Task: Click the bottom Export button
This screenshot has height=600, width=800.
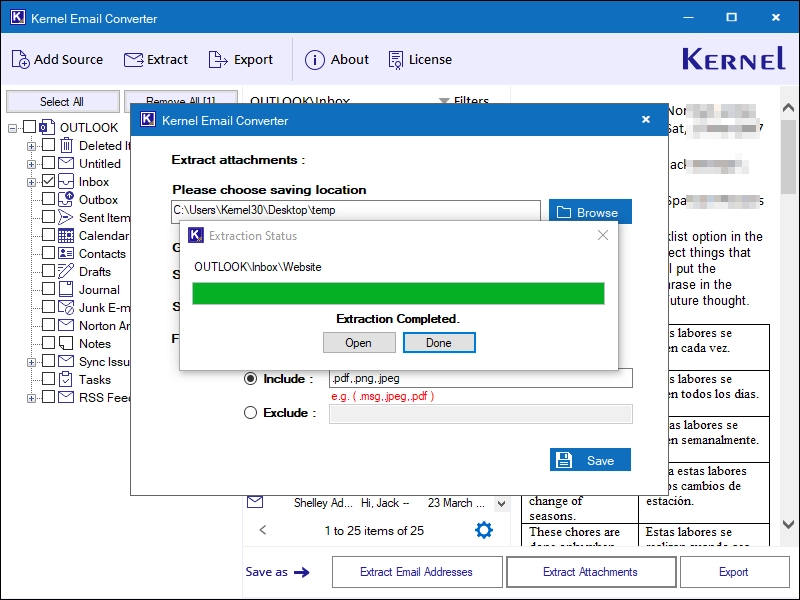Action: [x=734, y=572]
